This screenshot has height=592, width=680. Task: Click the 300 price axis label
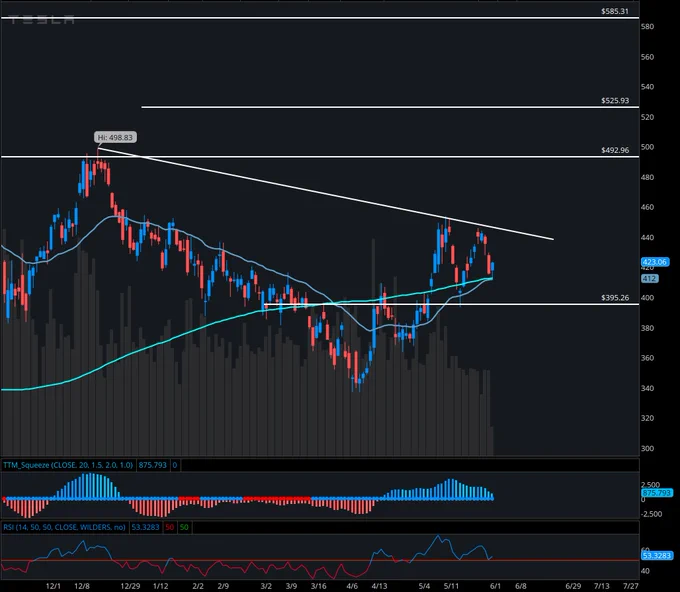pyautogui.click(x=647, y=448)
